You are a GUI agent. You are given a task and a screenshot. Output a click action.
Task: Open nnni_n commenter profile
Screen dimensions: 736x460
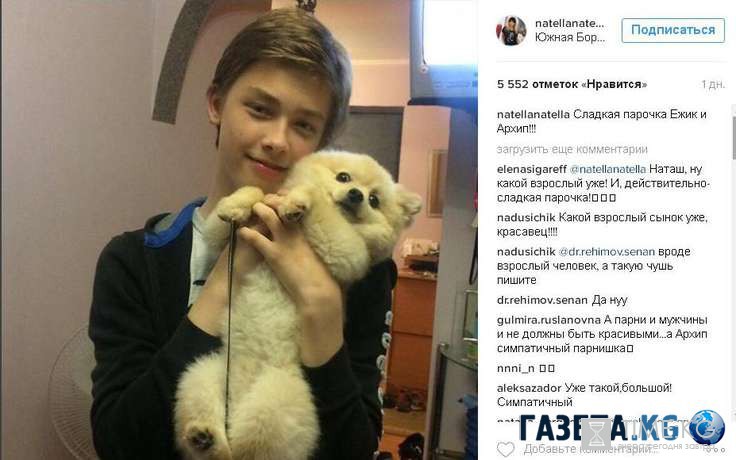[x=515, y=368]
